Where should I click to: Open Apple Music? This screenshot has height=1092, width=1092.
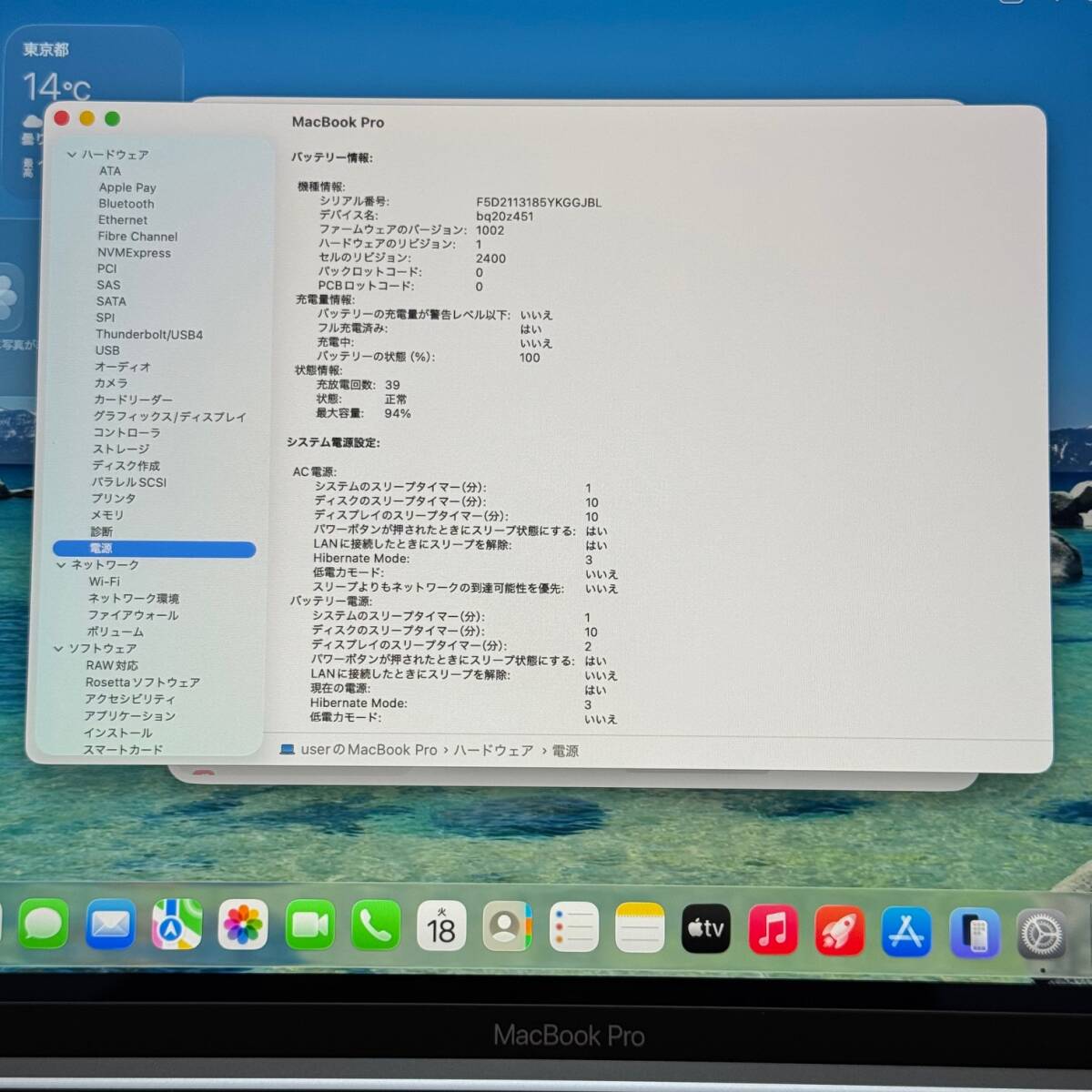point(773,927)
